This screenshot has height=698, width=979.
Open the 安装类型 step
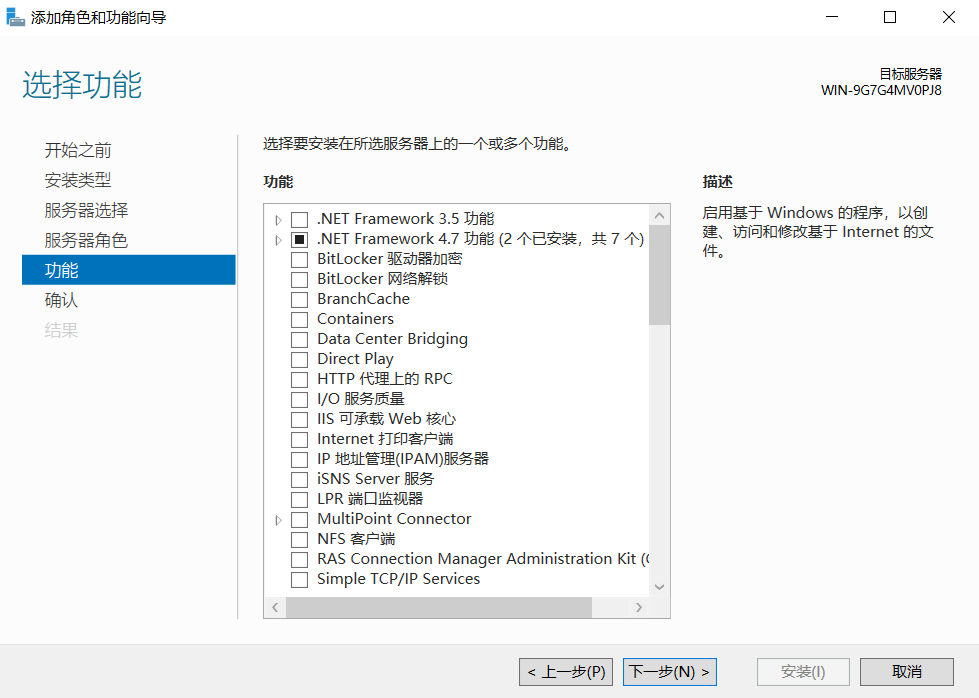coord(78,180)
